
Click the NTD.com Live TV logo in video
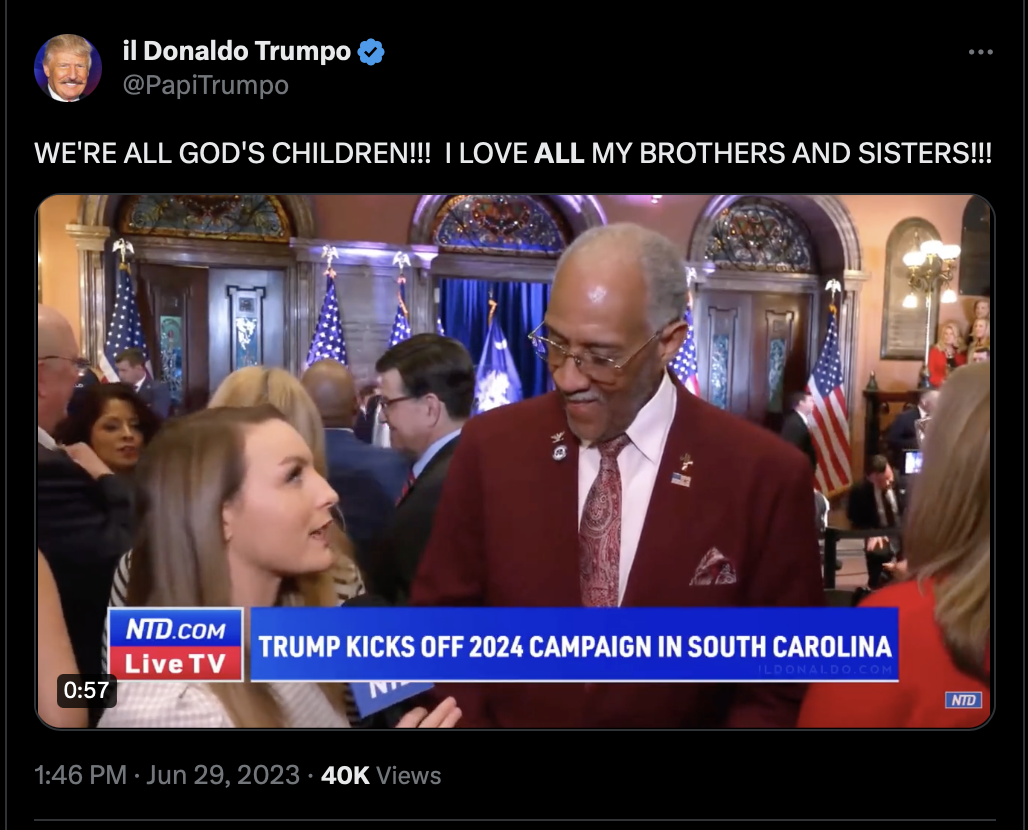pyautogui.click(x=176, y=644)
